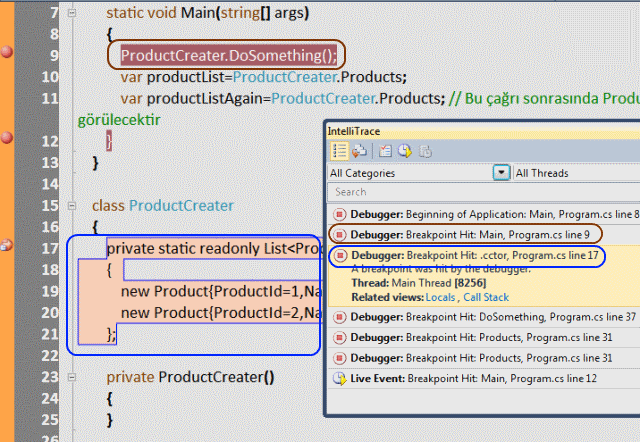This screenshot has width=640, height=442.
Task: Click the IntelliTrace Search field
Action: 480,192
